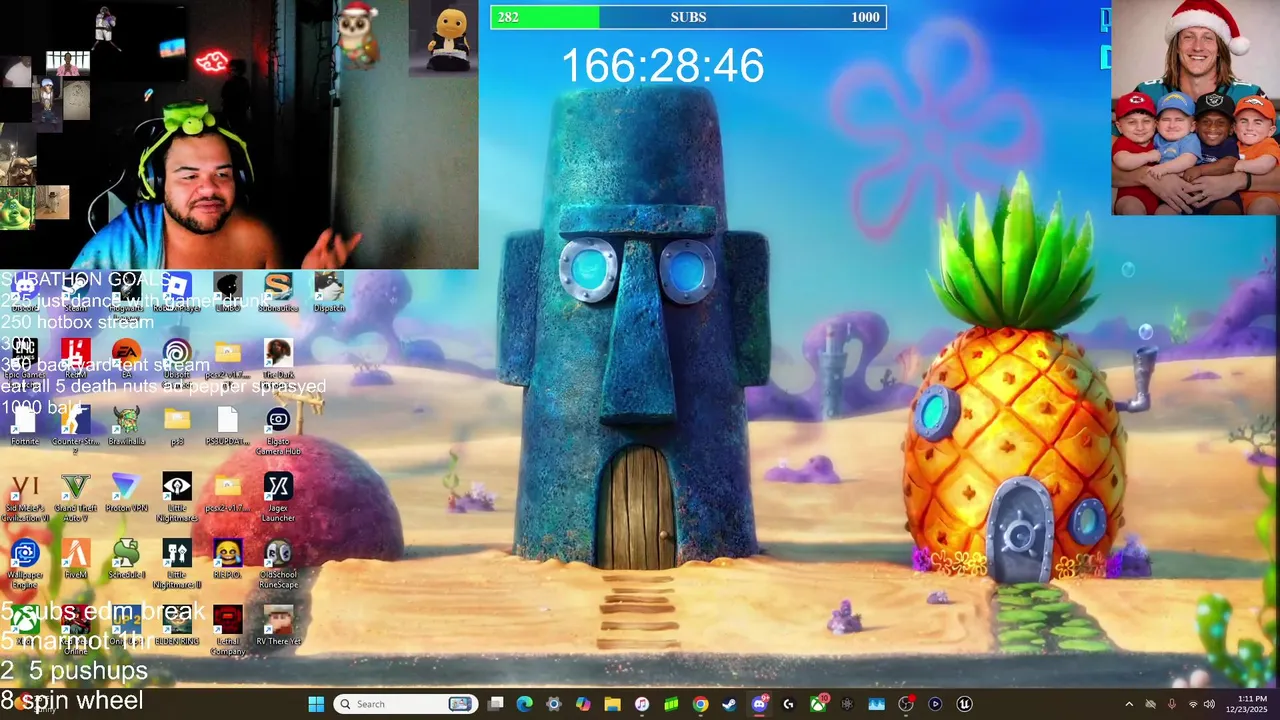Open the ps3 folder on desktop
1280x720 pixels.
(x=177, y=425)
